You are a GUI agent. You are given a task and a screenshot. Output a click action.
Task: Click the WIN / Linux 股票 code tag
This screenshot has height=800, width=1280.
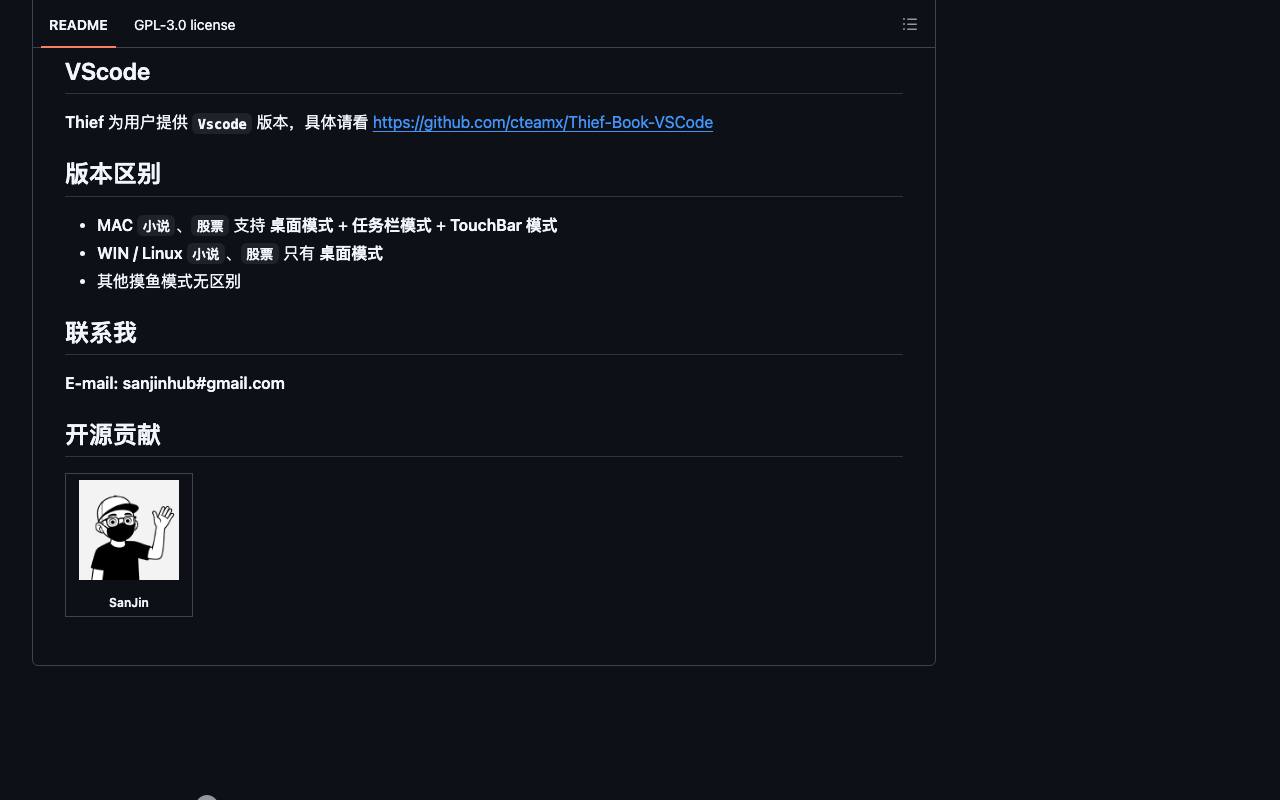point(259,254)
